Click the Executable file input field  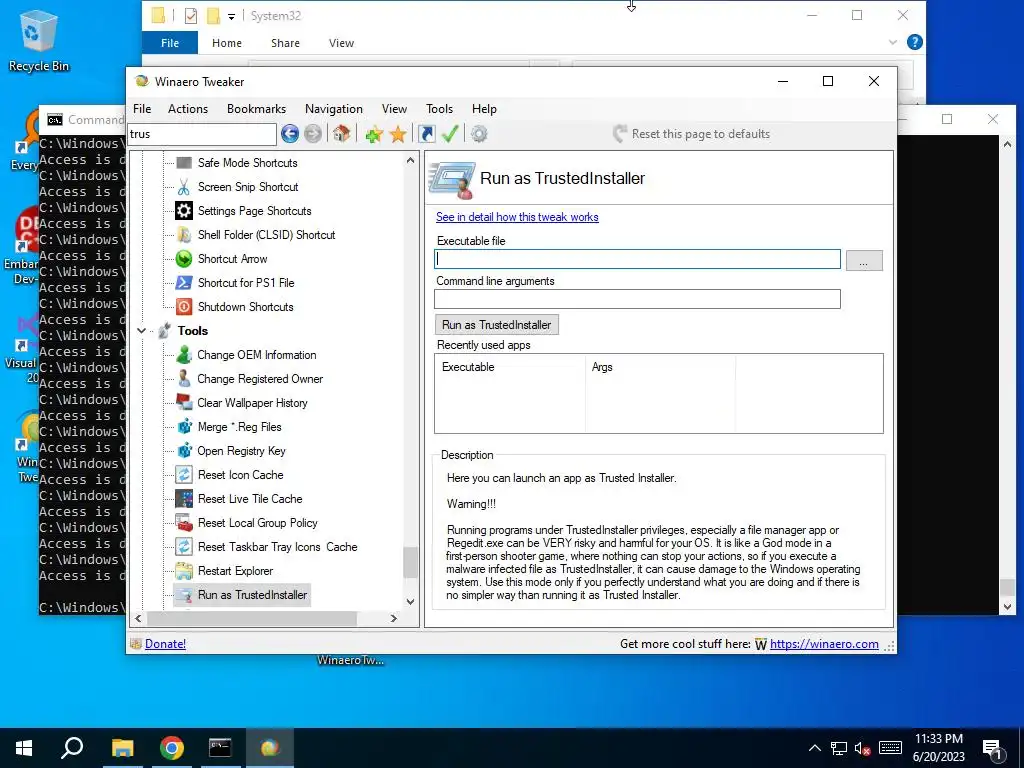[x=637, y=259]
